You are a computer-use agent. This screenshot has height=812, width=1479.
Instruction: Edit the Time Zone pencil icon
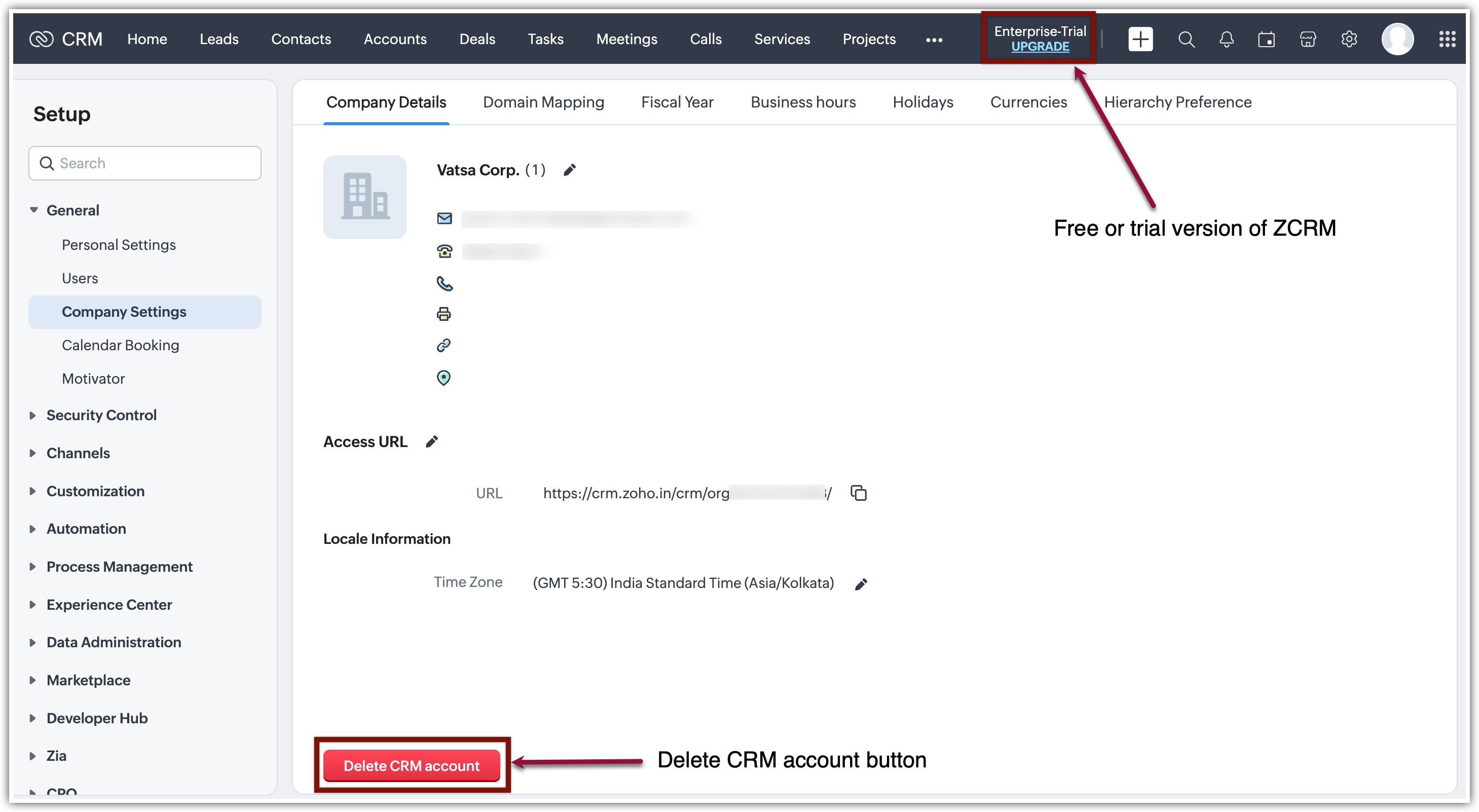861,584
